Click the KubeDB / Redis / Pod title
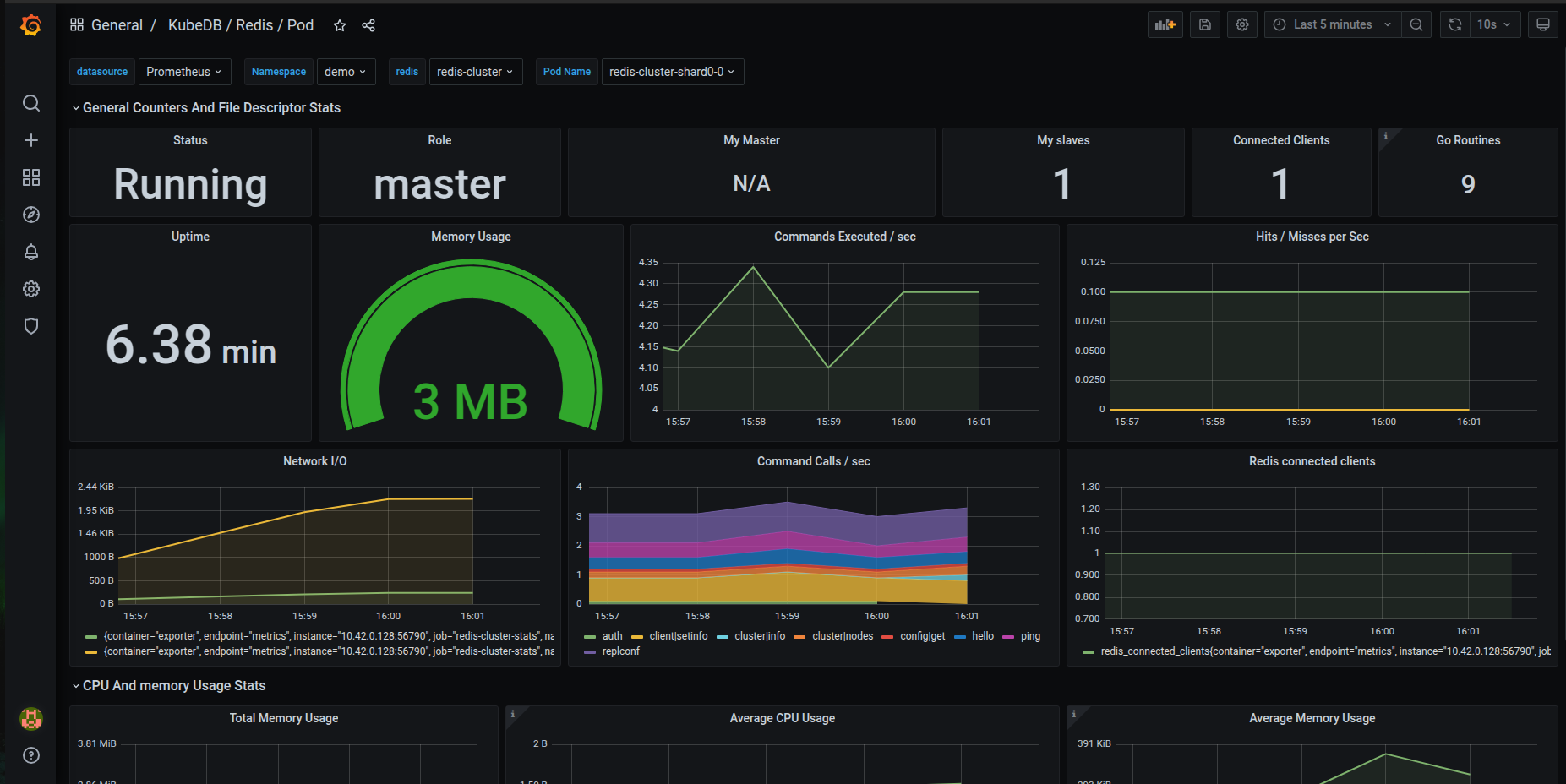 [x=241, y=25]
